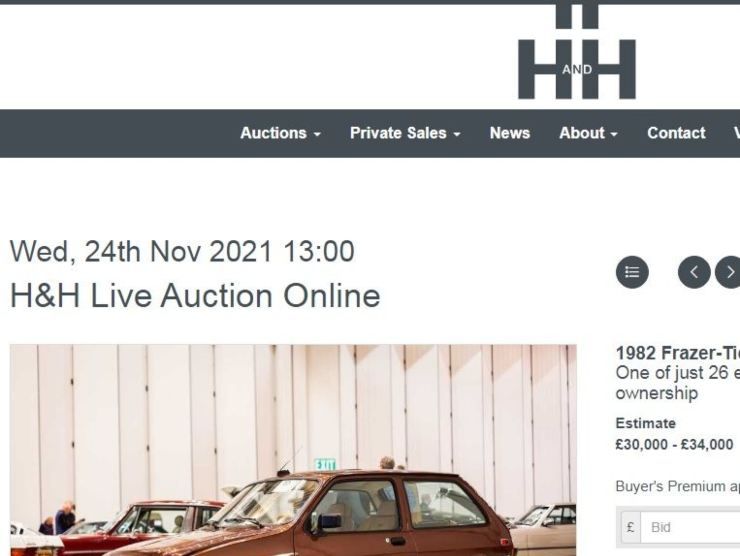740x556 pixels.
Task: Click the Estimate label
Action: (645, 423)
